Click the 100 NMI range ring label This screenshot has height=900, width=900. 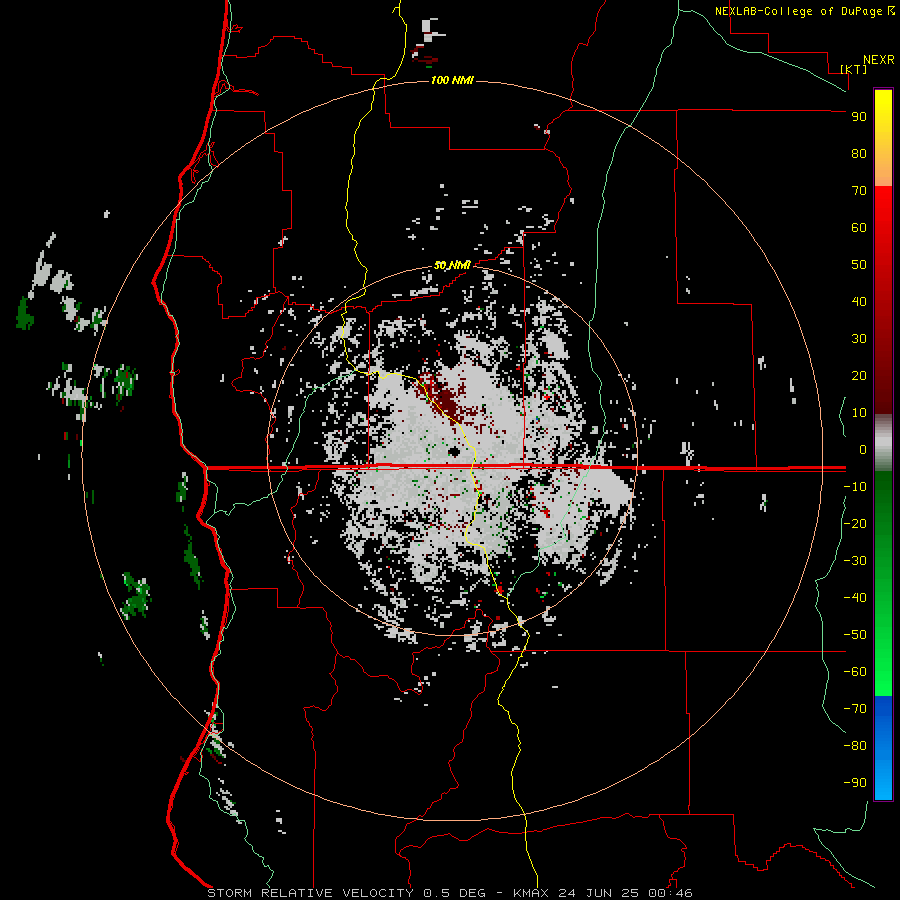point(452,80)
